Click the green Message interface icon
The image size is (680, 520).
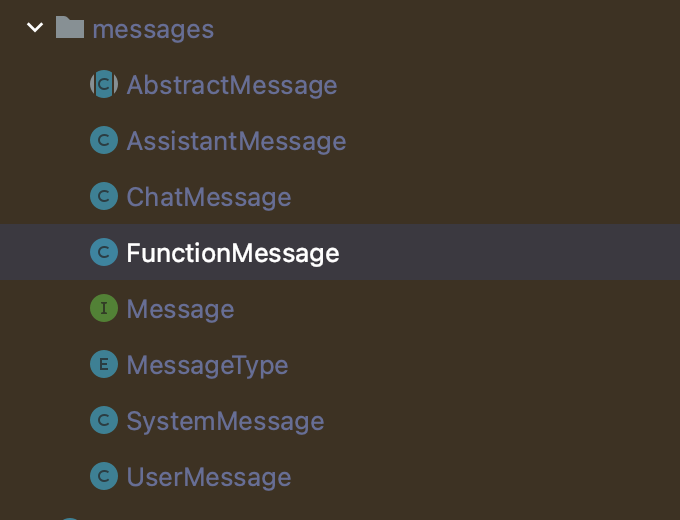(104, 309)
